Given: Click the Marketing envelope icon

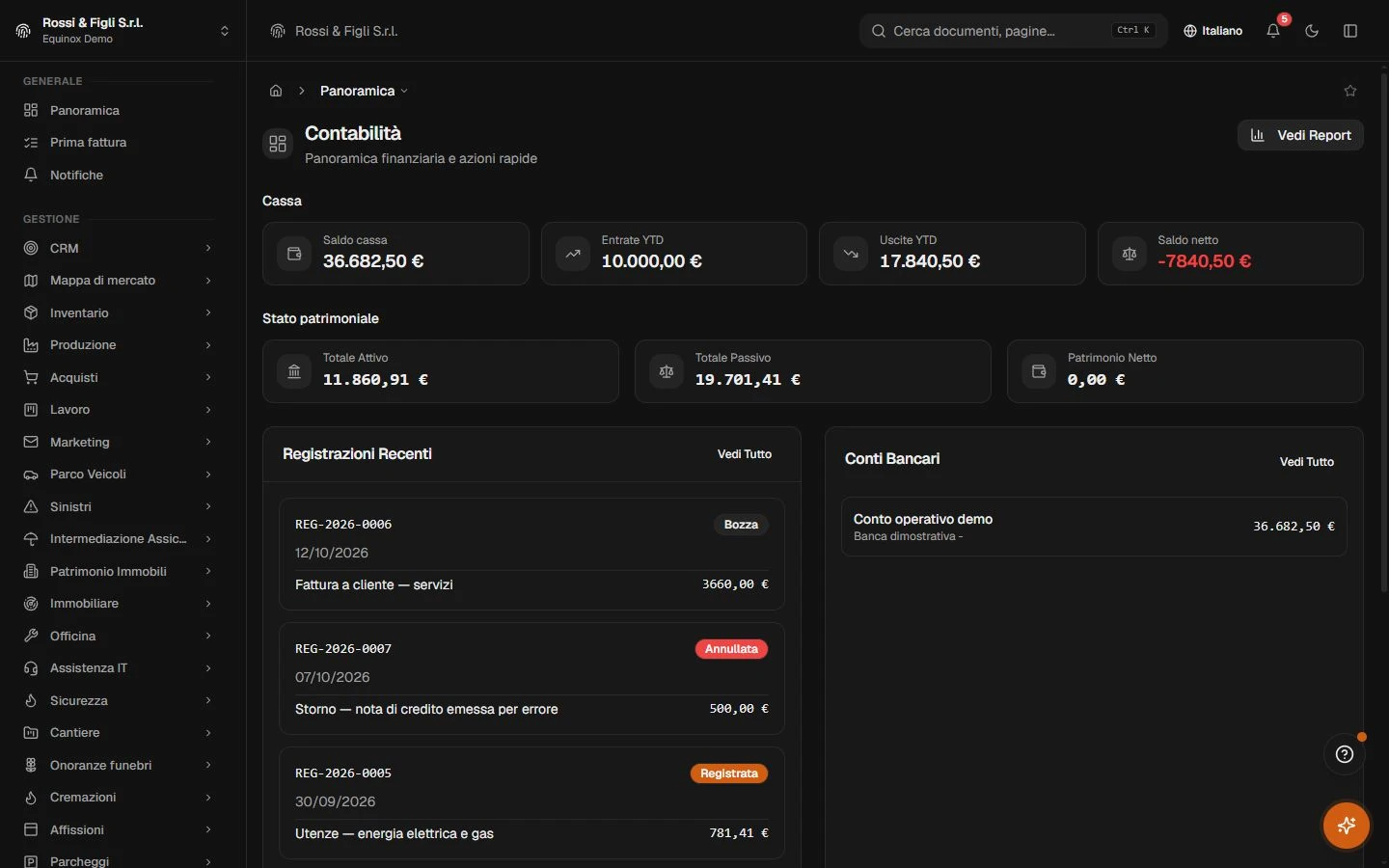Looking at the screenshot, I should [31, 442].
